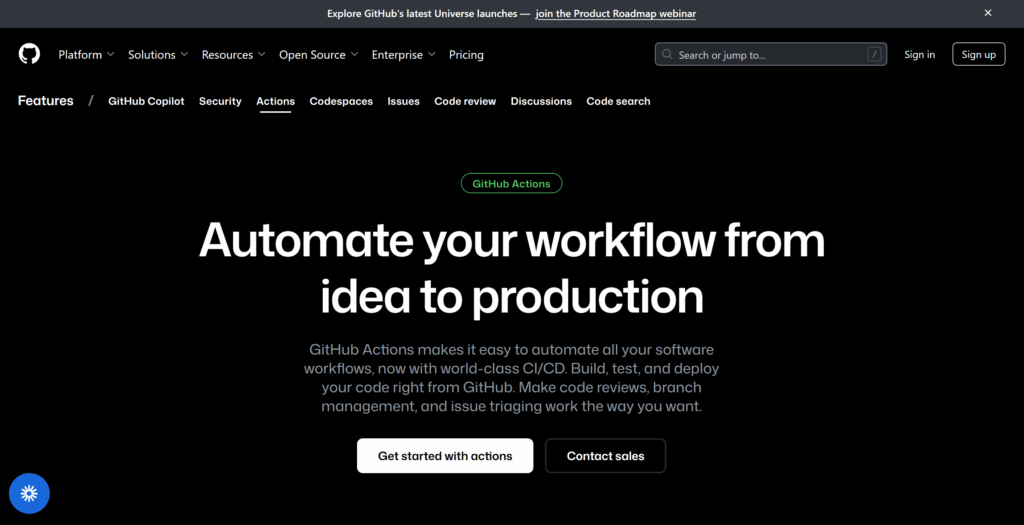
Task: Go to the GitHub Copilot tab
Action: pos(146,101)
